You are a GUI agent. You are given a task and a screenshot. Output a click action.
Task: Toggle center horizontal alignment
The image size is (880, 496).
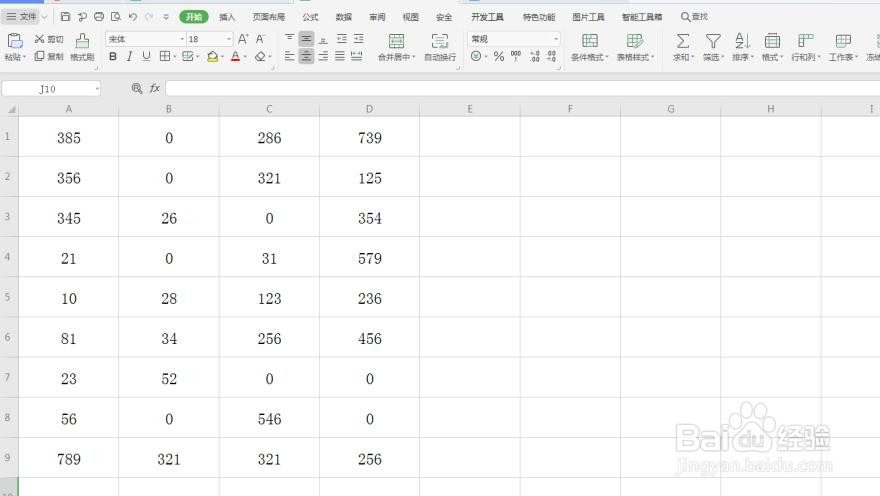[x=306, y=56]
